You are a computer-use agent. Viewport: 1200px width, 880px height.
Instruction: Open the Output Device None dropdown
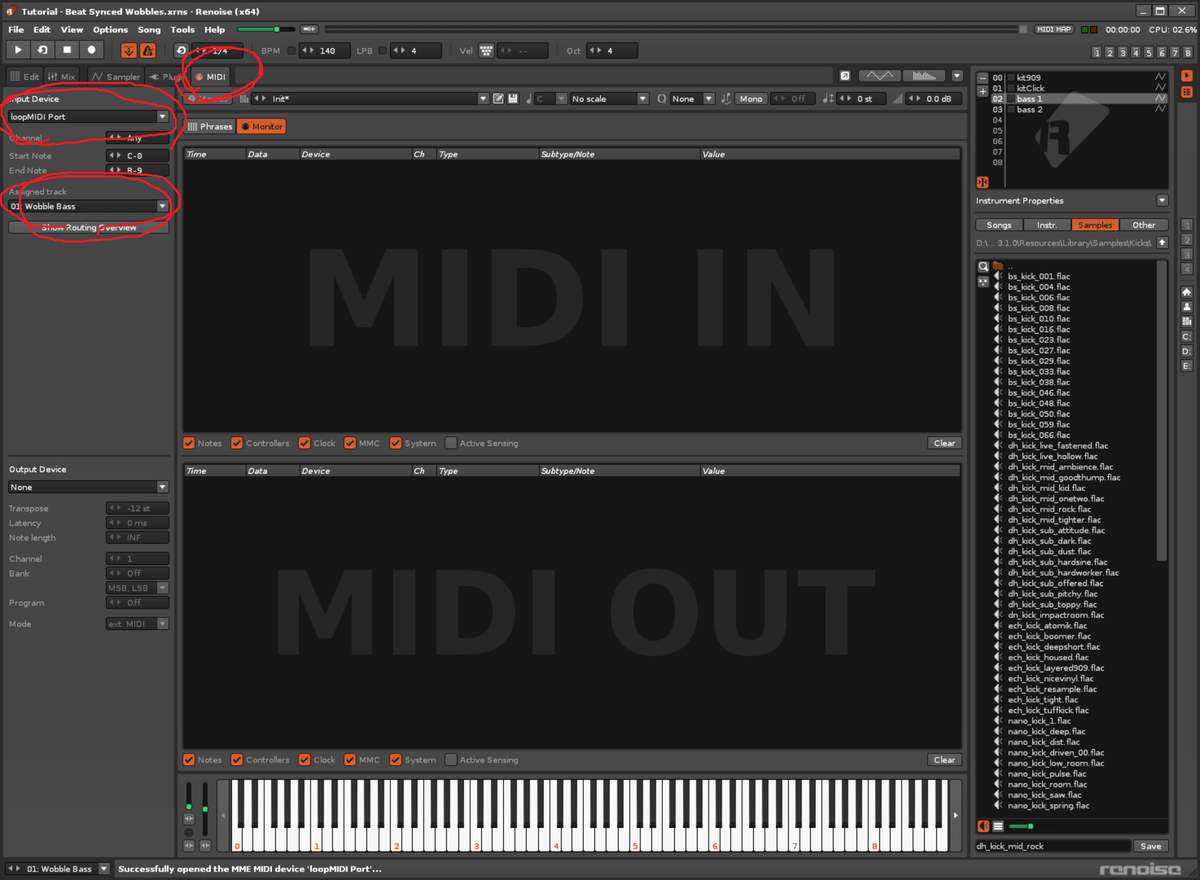click(x=88, y=487)
